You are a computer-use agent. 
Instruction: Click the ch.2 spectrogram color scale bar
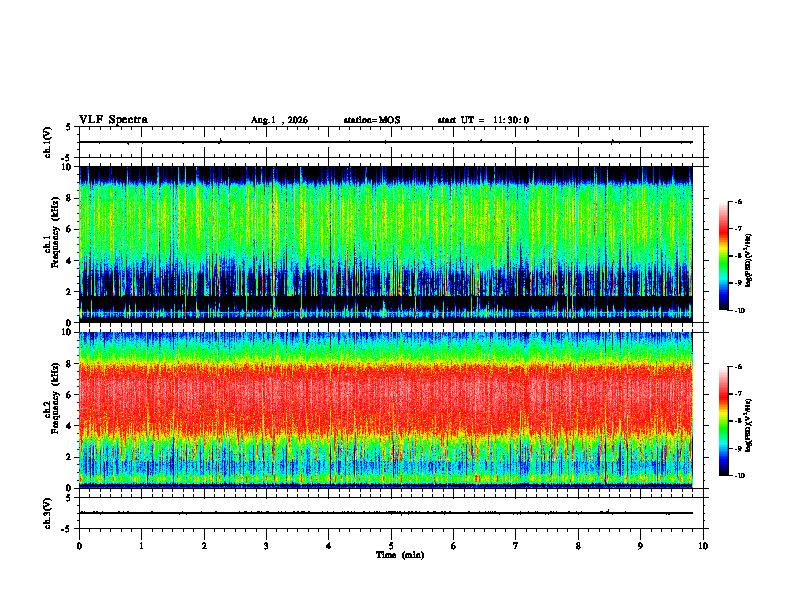coord(724,421)
